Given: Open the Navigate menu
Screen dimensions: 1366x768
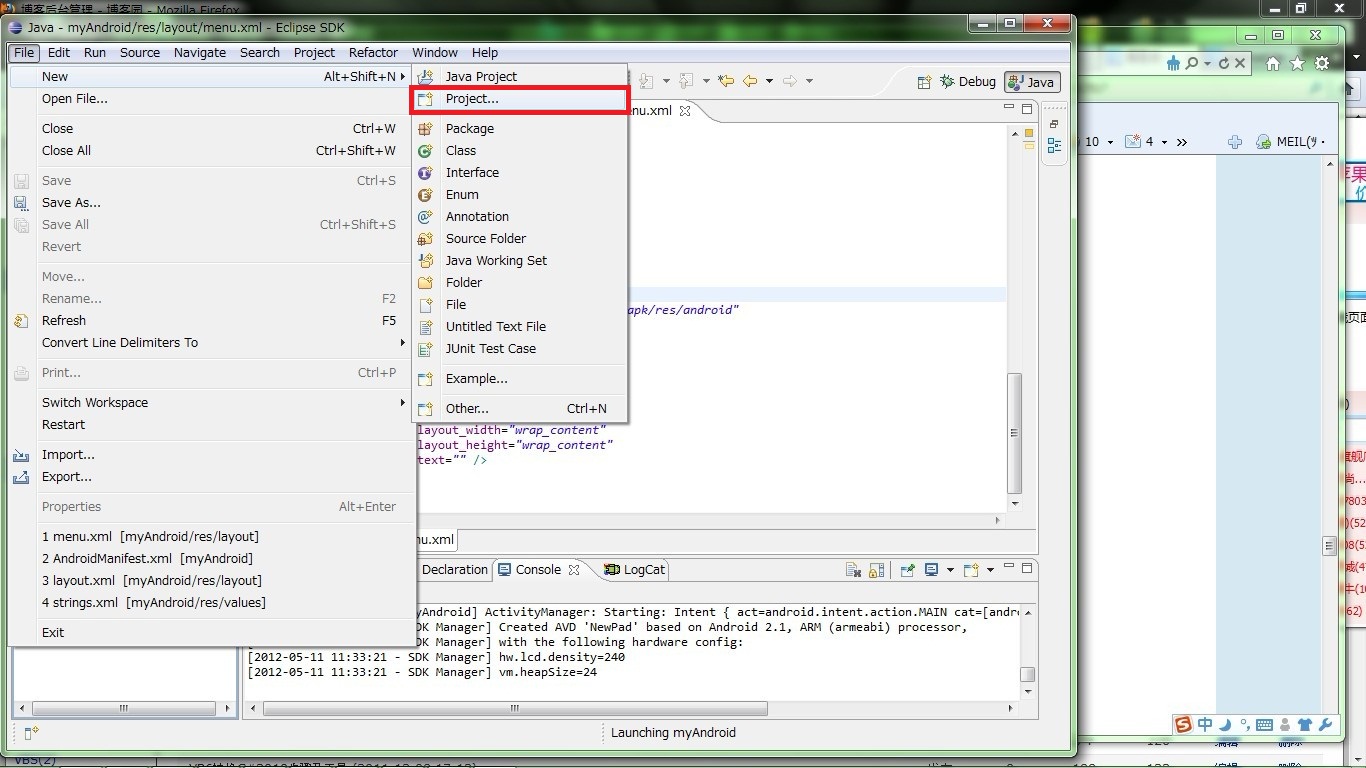Looking at the screenshot, I should click(x=200, y=52).
